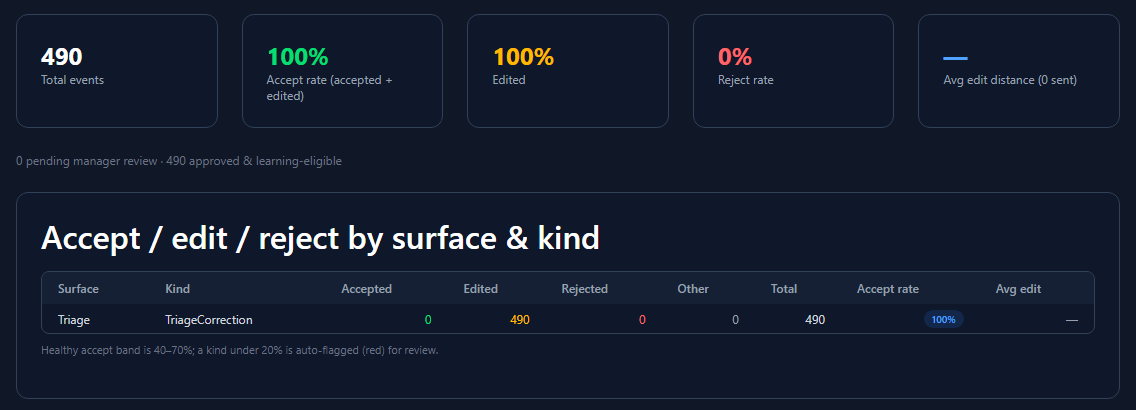
Task: Select the Rejected column header
Action: pos(584,288)
